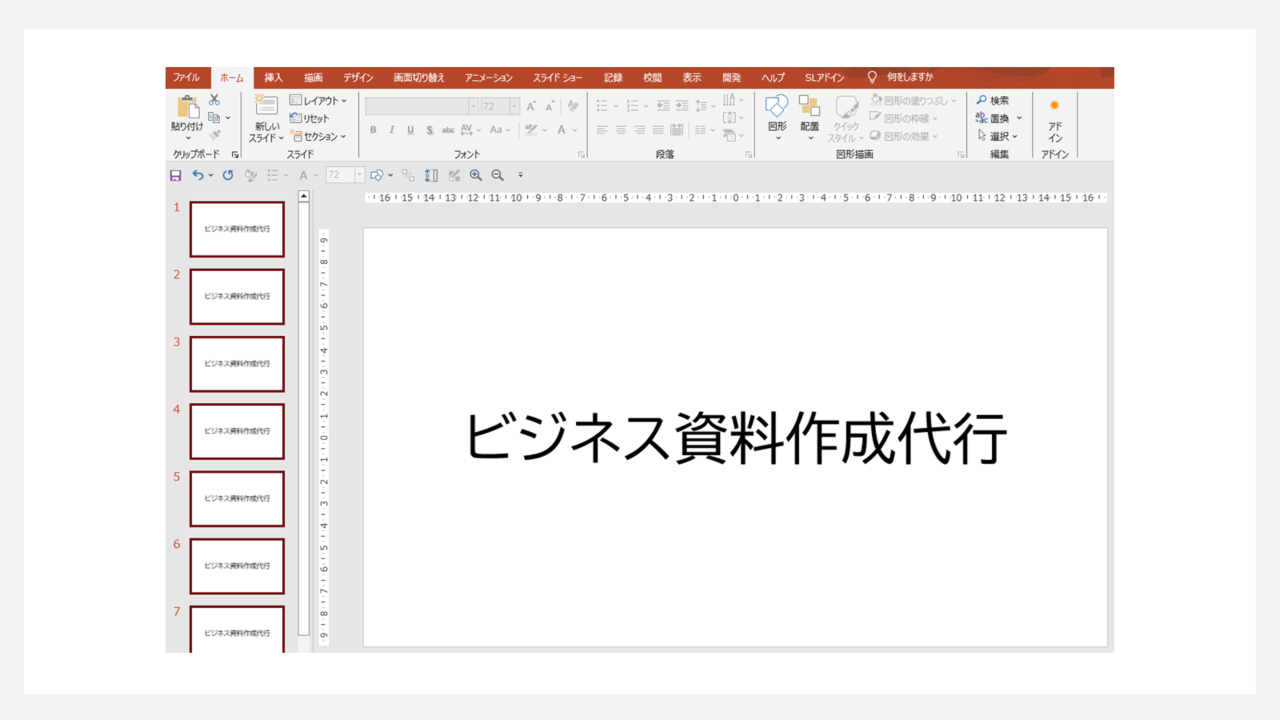Open the 選択 select dropdown

(997, 136)
